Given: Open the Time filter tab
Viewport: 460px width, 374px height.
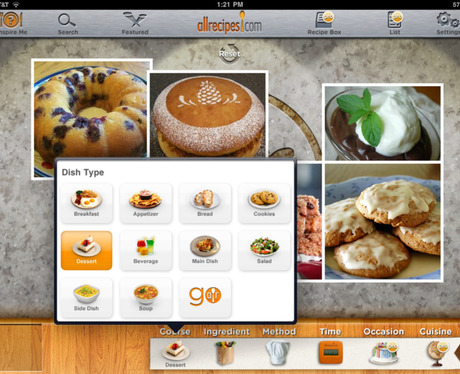Looking at the screenshot, I should (330, 332).
